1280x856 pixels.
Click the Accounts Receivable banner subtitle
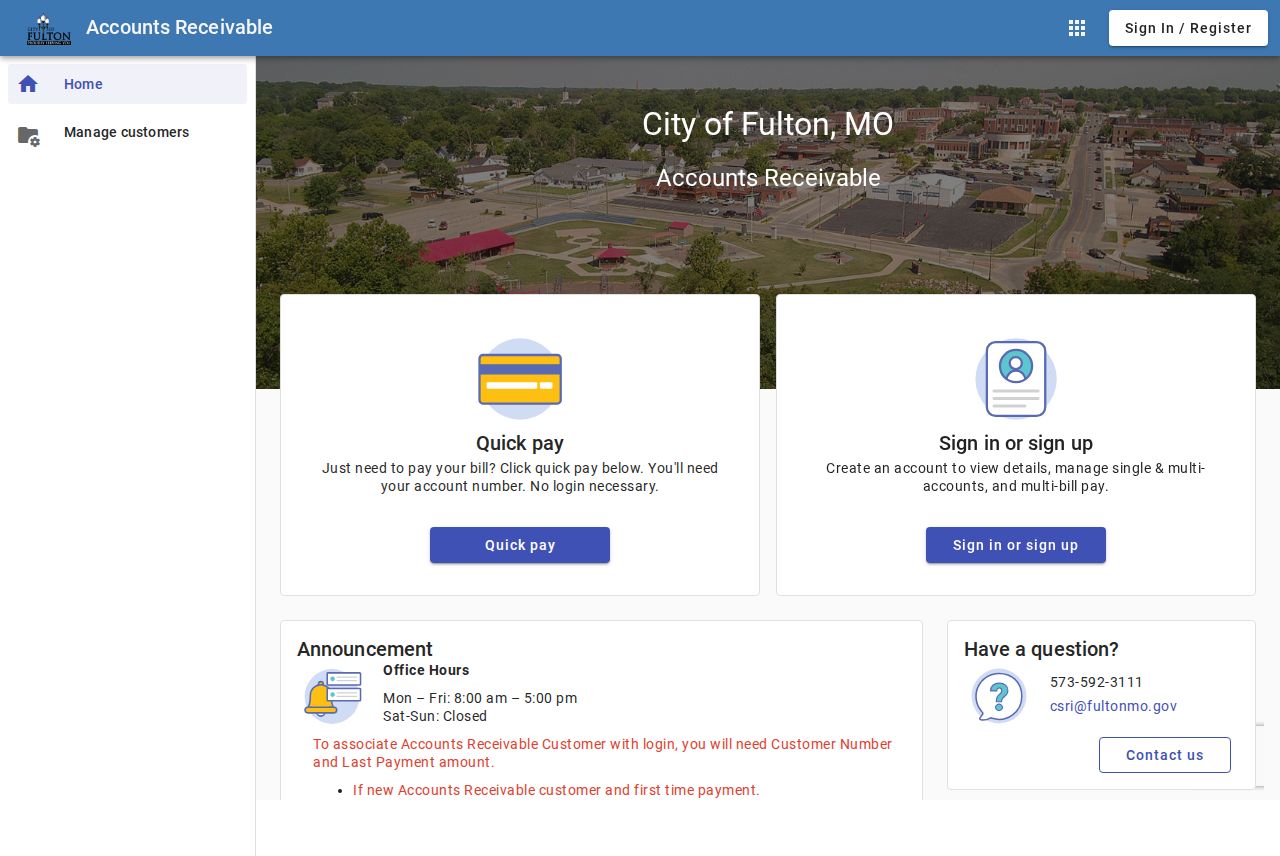pyautogui.click(x=768, y=178)
